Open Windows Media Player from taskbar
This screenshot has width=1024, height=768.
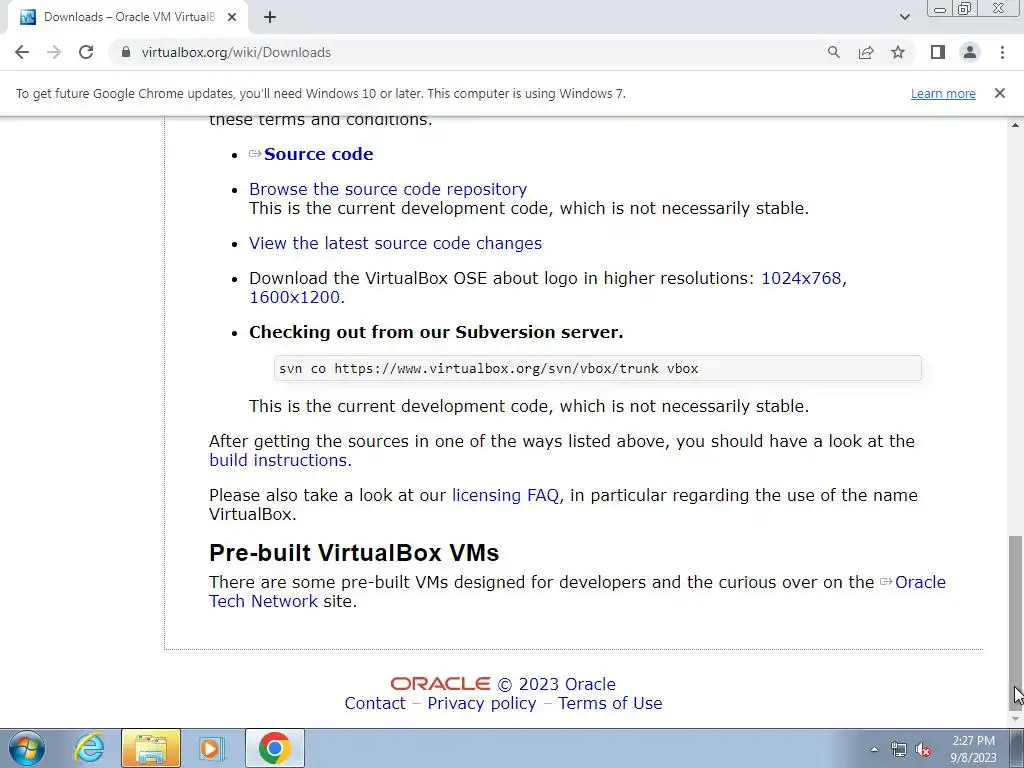(x=211, y=748)
